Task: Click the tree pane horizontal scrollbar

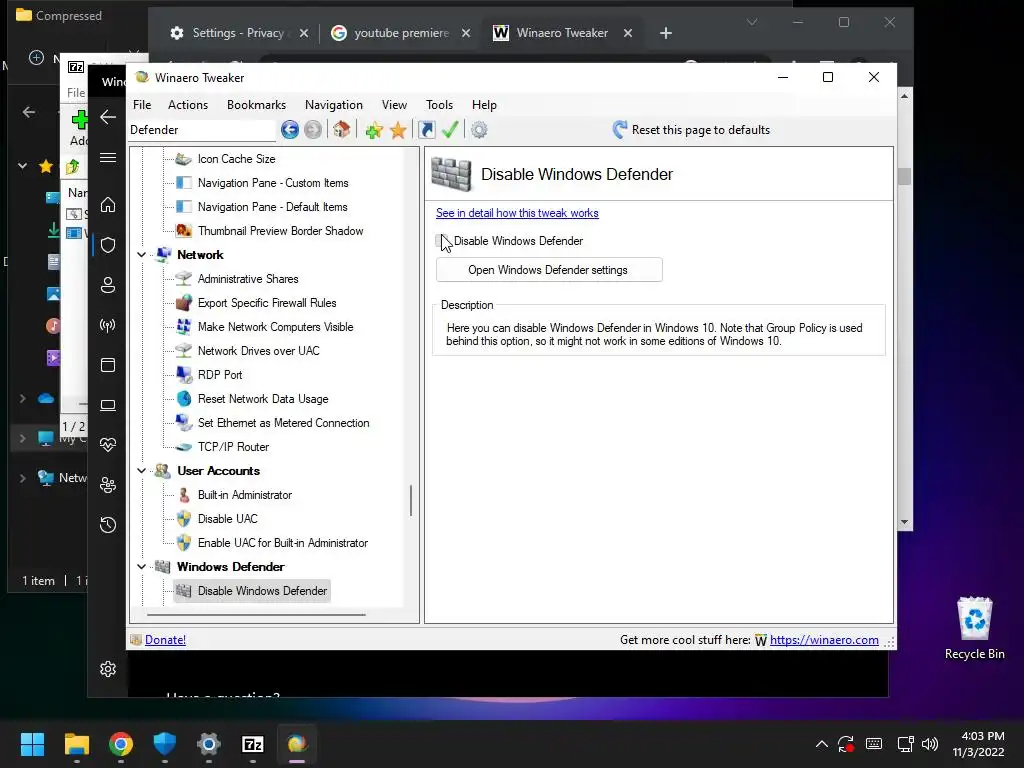Action: click(256, 615)
